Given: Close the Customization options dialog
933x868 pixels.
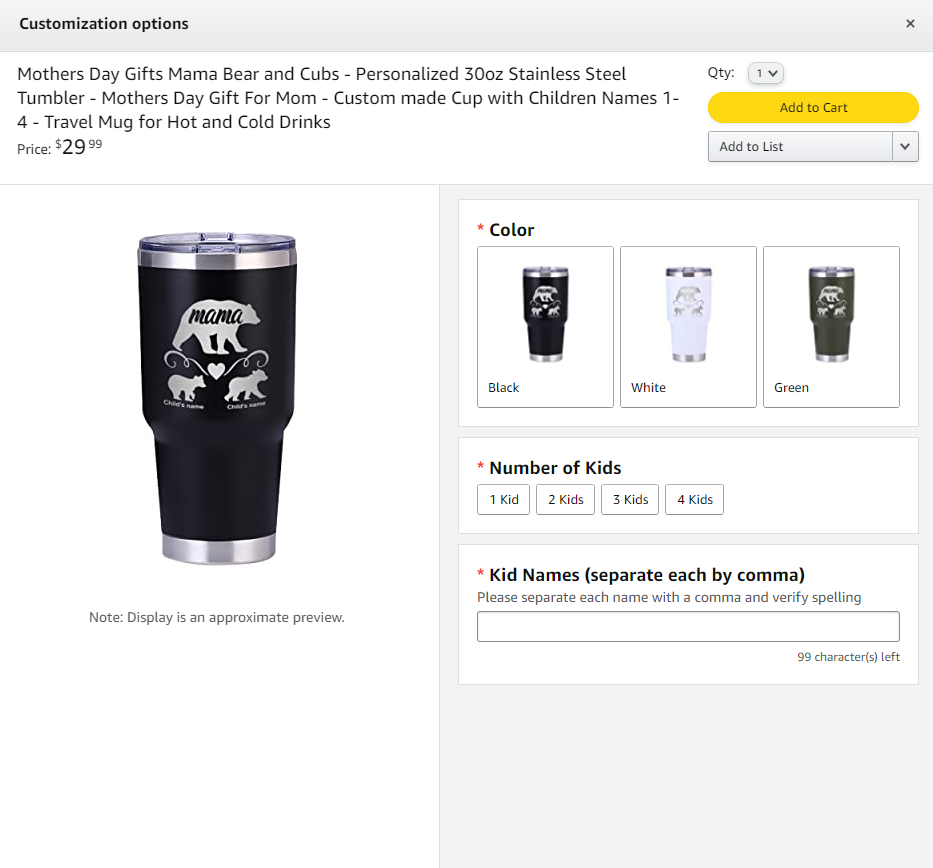Looking at the screenshot, I should (910, 24).
